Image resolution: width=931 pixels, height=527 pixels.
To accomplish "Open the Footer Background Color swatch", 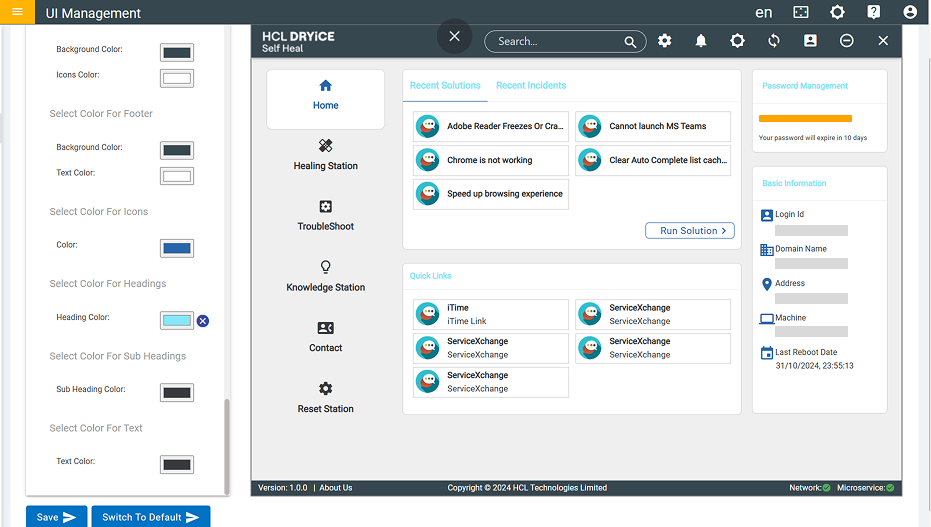I will [177, 151].
